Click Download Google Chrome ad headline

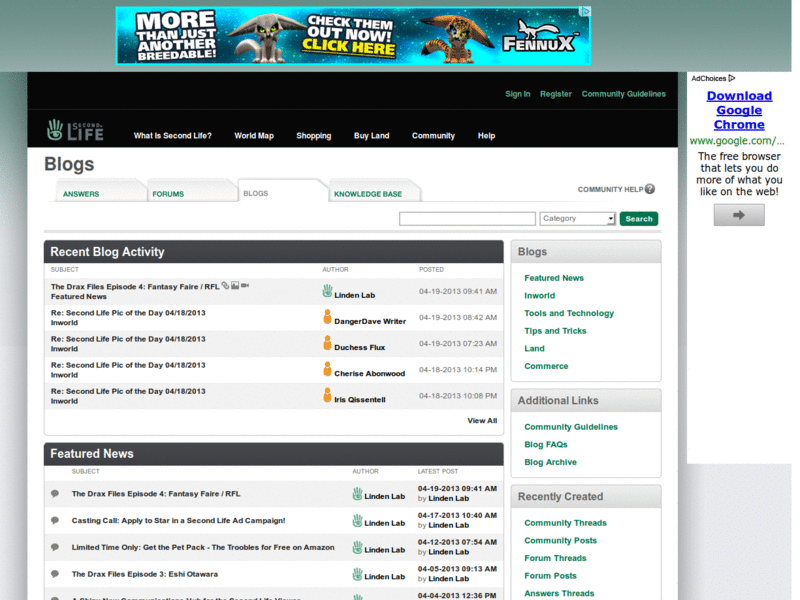[x=739, y=110]
